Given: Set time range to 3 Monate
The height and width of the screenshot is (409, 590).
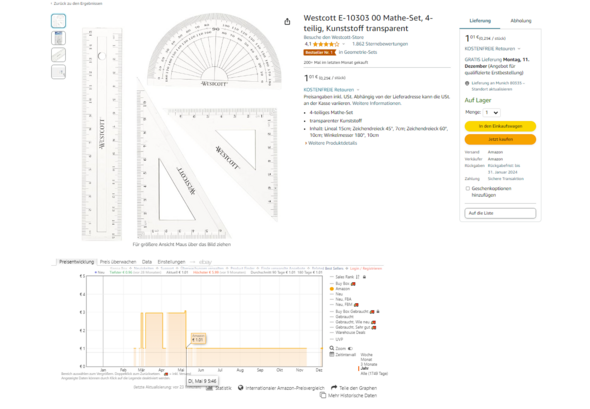Looking at the screenshot, I should pyautogui.click(x=369, y=364).
